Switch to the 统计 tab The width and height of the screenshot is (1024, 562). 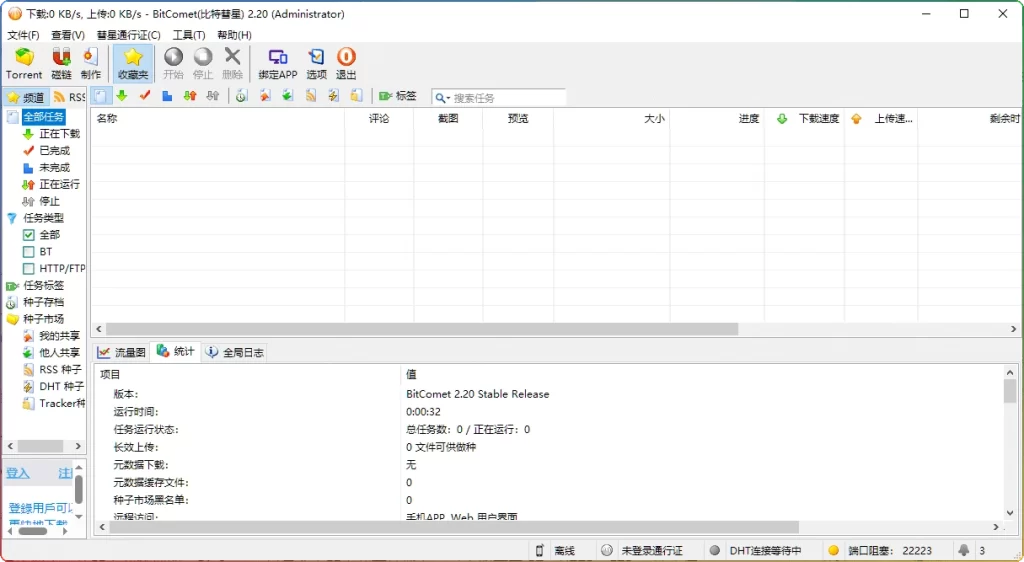(175, 351)
